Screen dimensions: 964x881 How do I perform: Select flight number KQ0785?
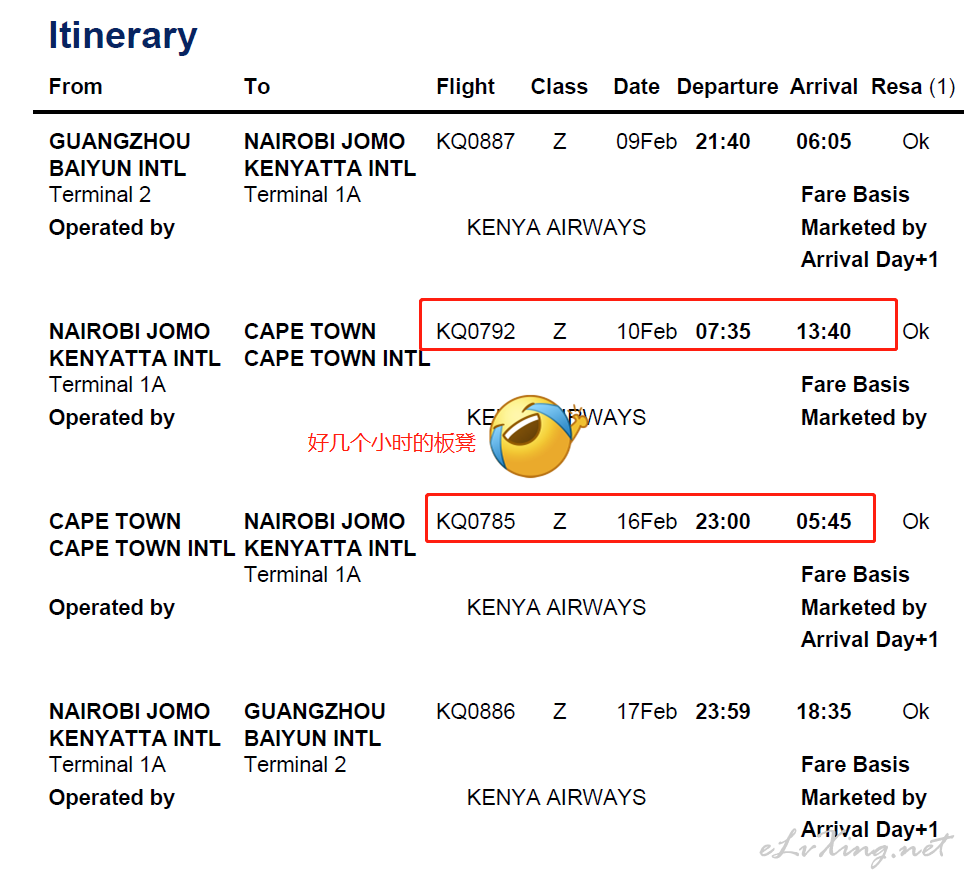[475, 521]
